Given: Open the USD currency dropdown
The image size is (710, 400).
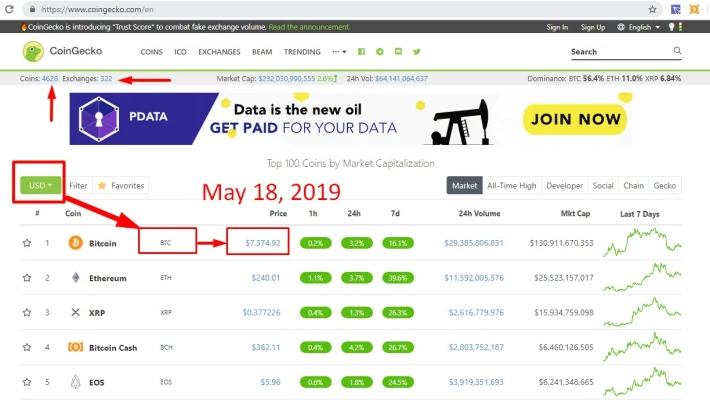Looking at the screenshot, I should pos(40,185).
